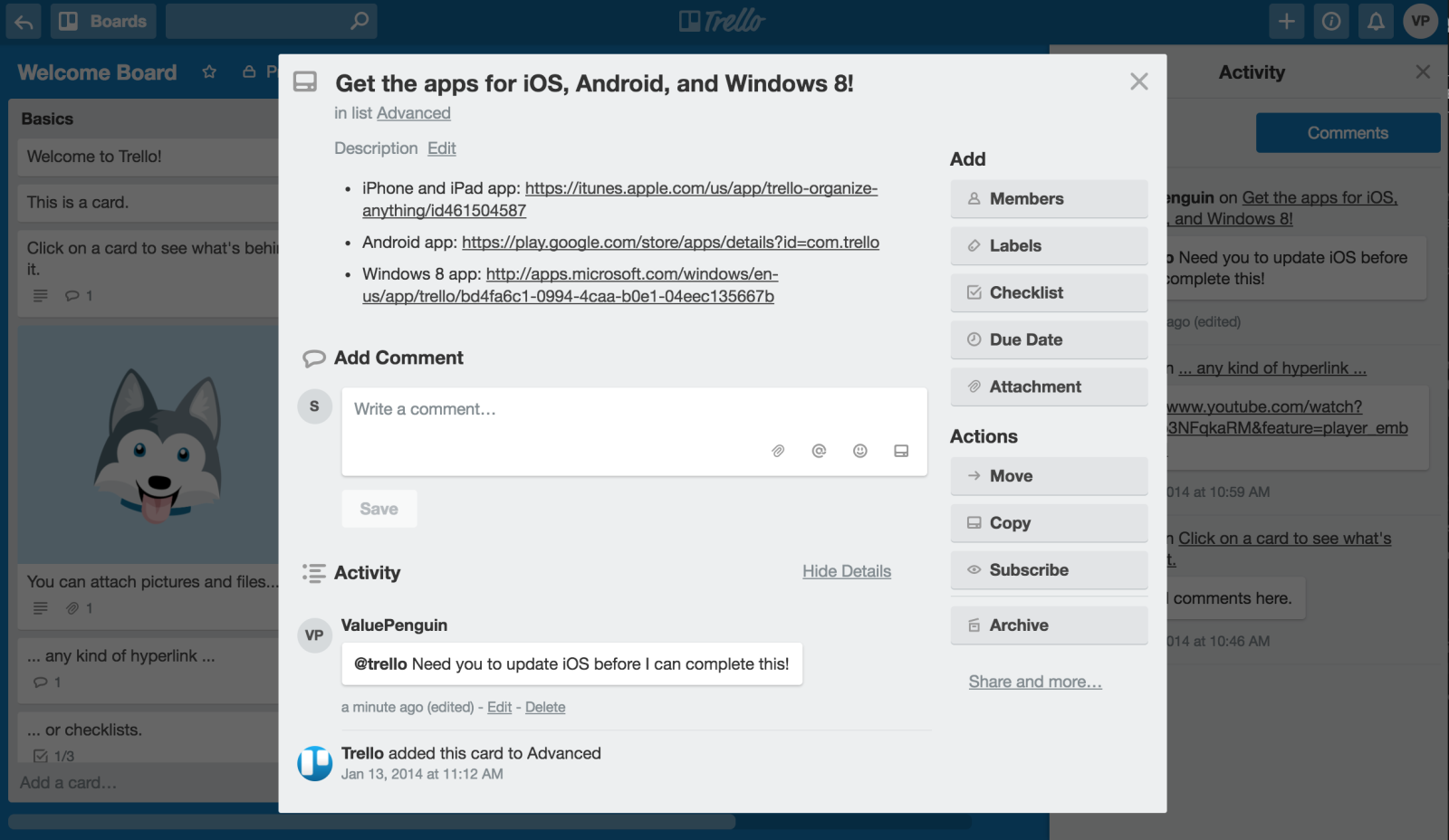Click the back arrow icon in header

[24, 22]
